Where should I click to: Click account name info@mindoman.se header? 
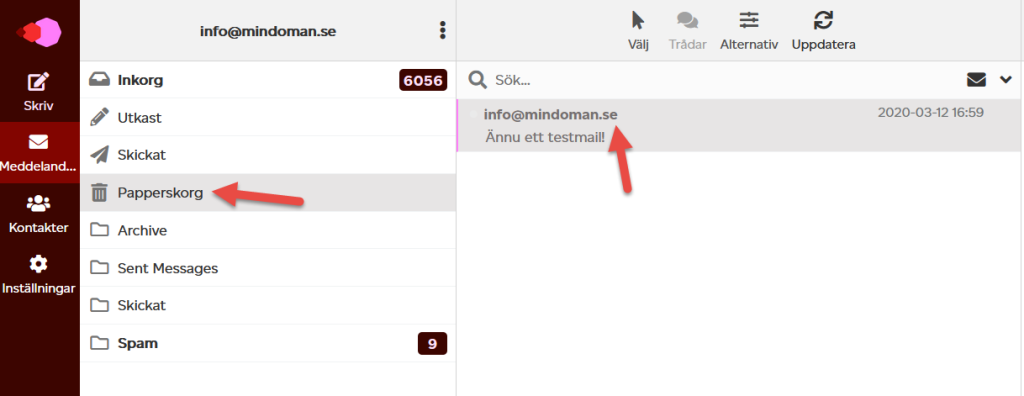(268, 31)
